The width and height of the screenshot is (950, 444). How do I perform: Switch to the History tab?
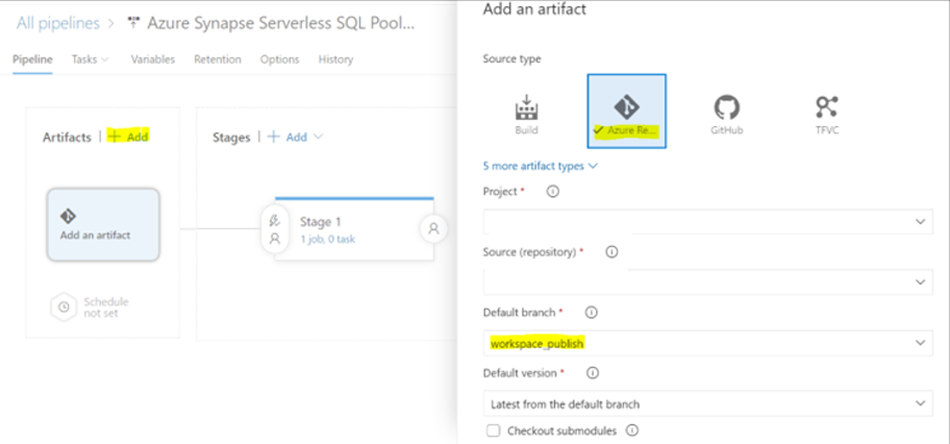click(336, 59)
